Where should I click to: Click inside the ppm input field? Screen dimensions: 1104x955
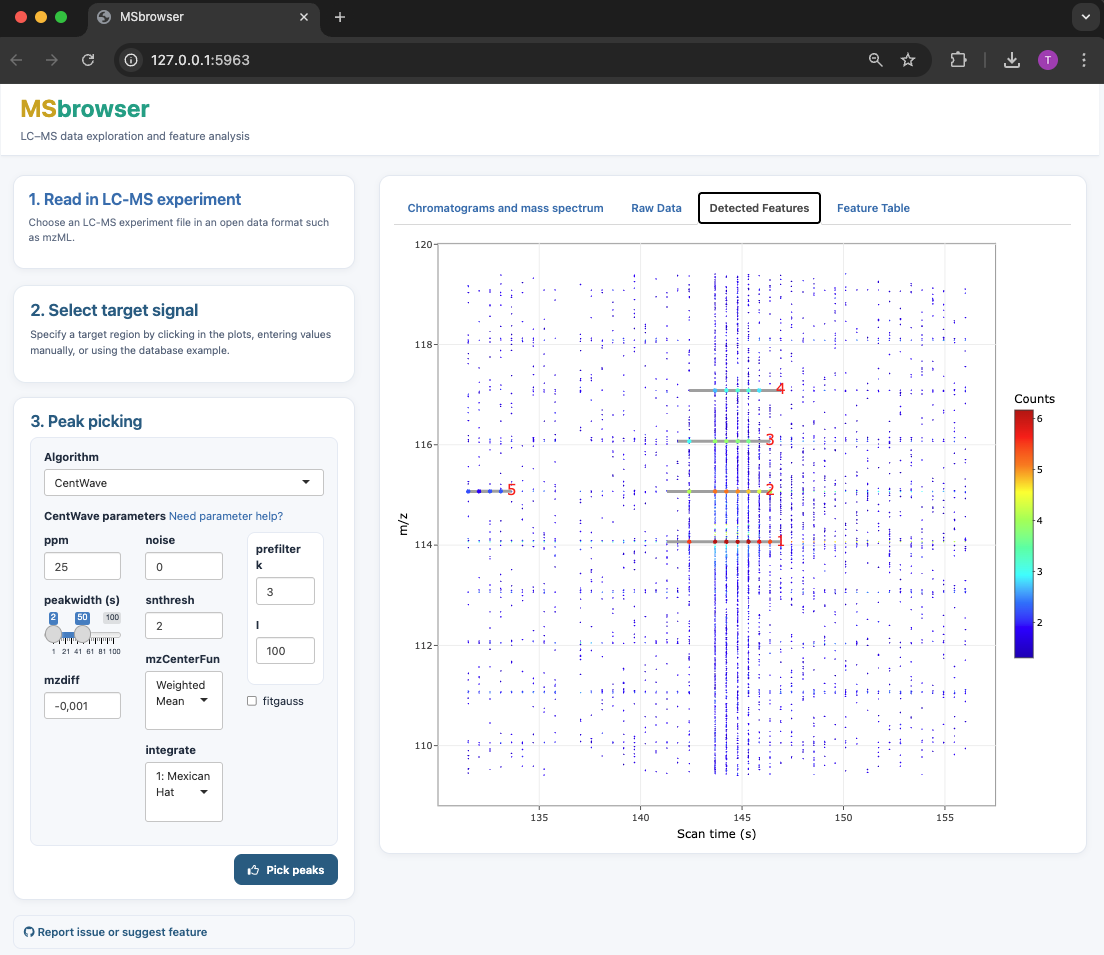pos(82,565)
